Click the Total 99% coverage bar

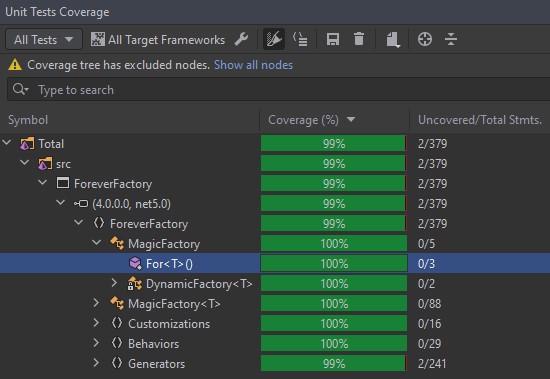pyautogui.click(x=334, y=143)
